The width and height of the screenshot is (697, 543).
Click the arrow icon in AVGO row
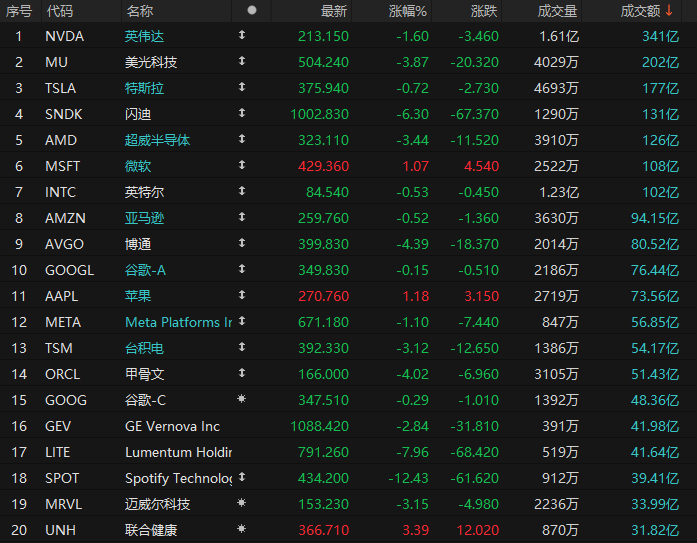click(242, 243)
